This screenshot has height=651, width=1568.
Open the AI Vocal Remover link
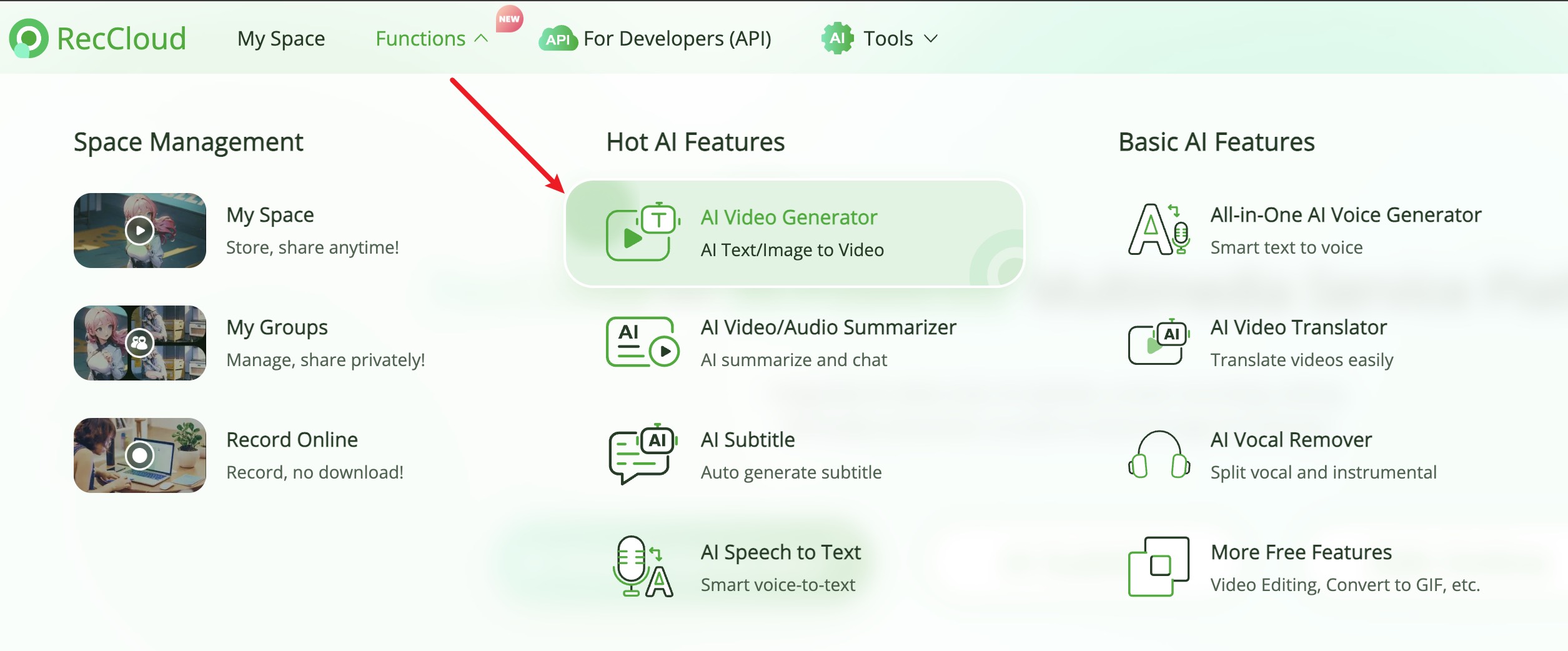click(1291, 440)
